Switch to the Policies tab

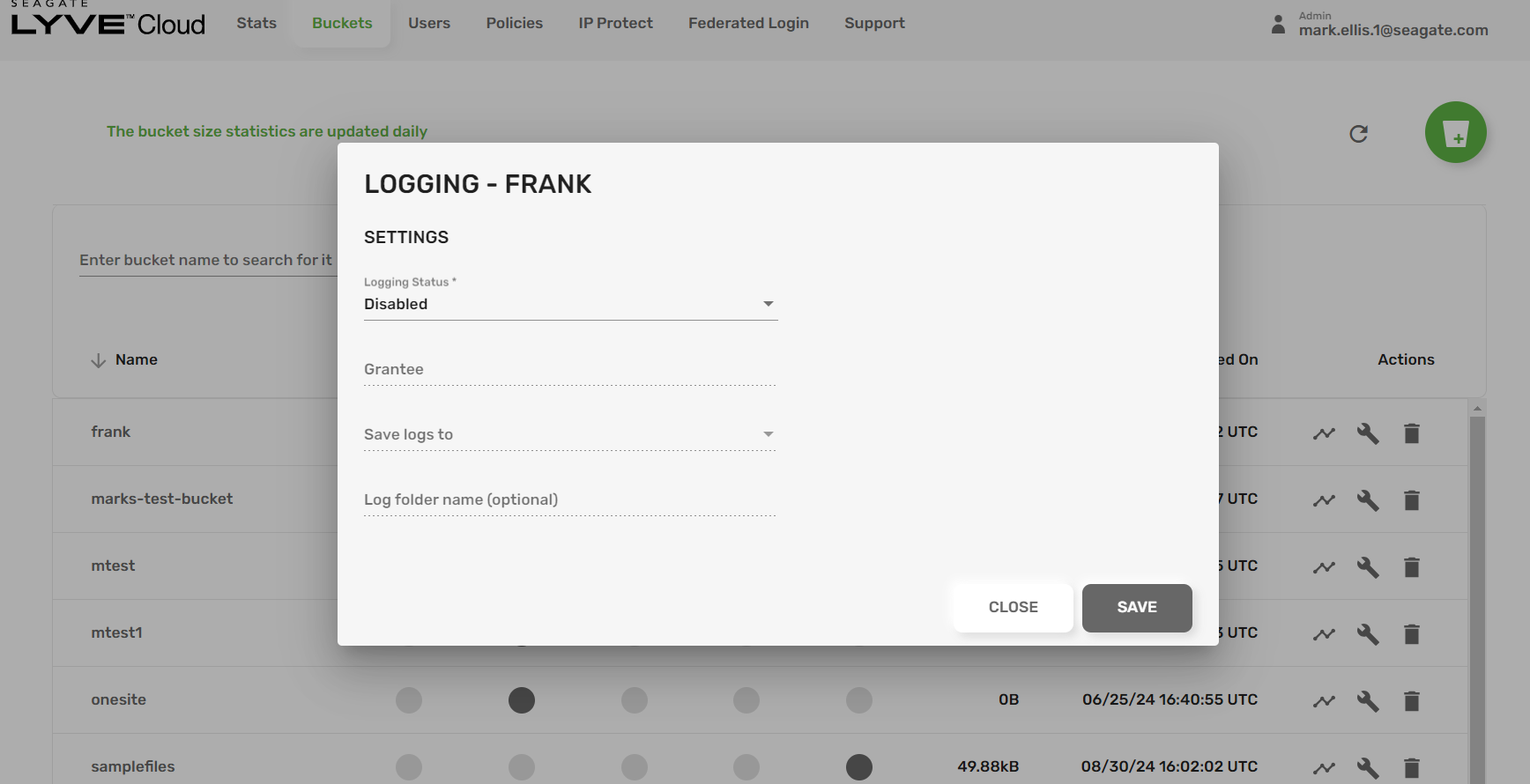point(514,23)
